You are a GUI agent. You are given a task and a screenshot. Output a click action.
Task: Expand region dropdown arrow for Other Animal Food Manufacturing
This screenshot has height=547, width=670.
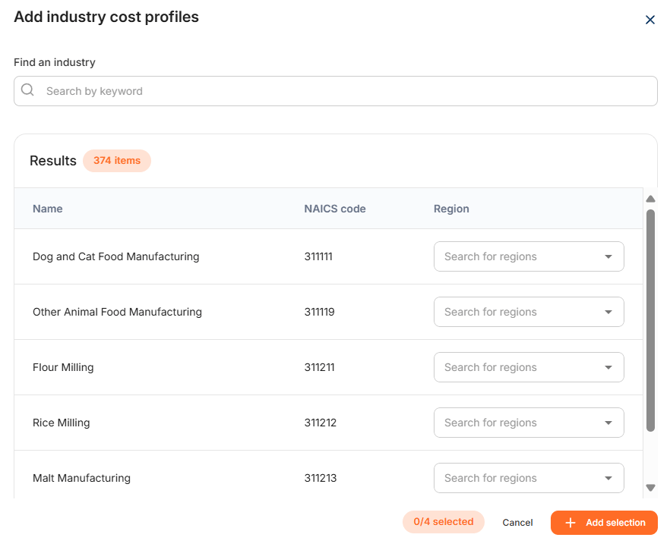point(608,312)
